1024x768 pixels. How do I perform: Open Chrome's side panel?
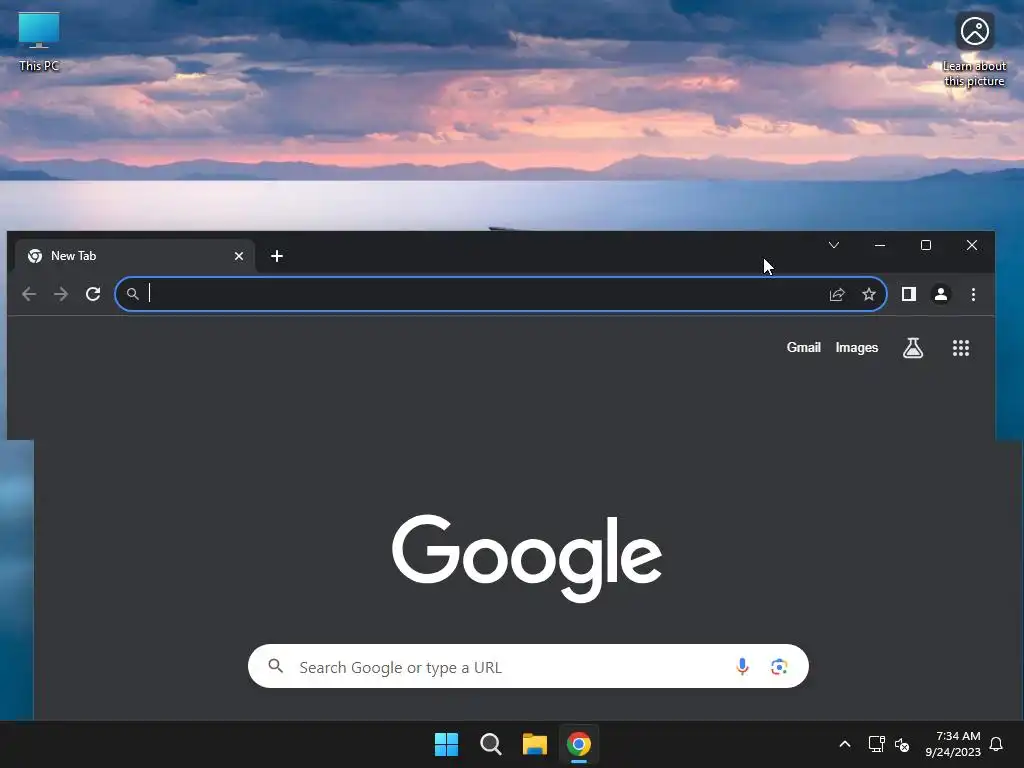point(908,295)
